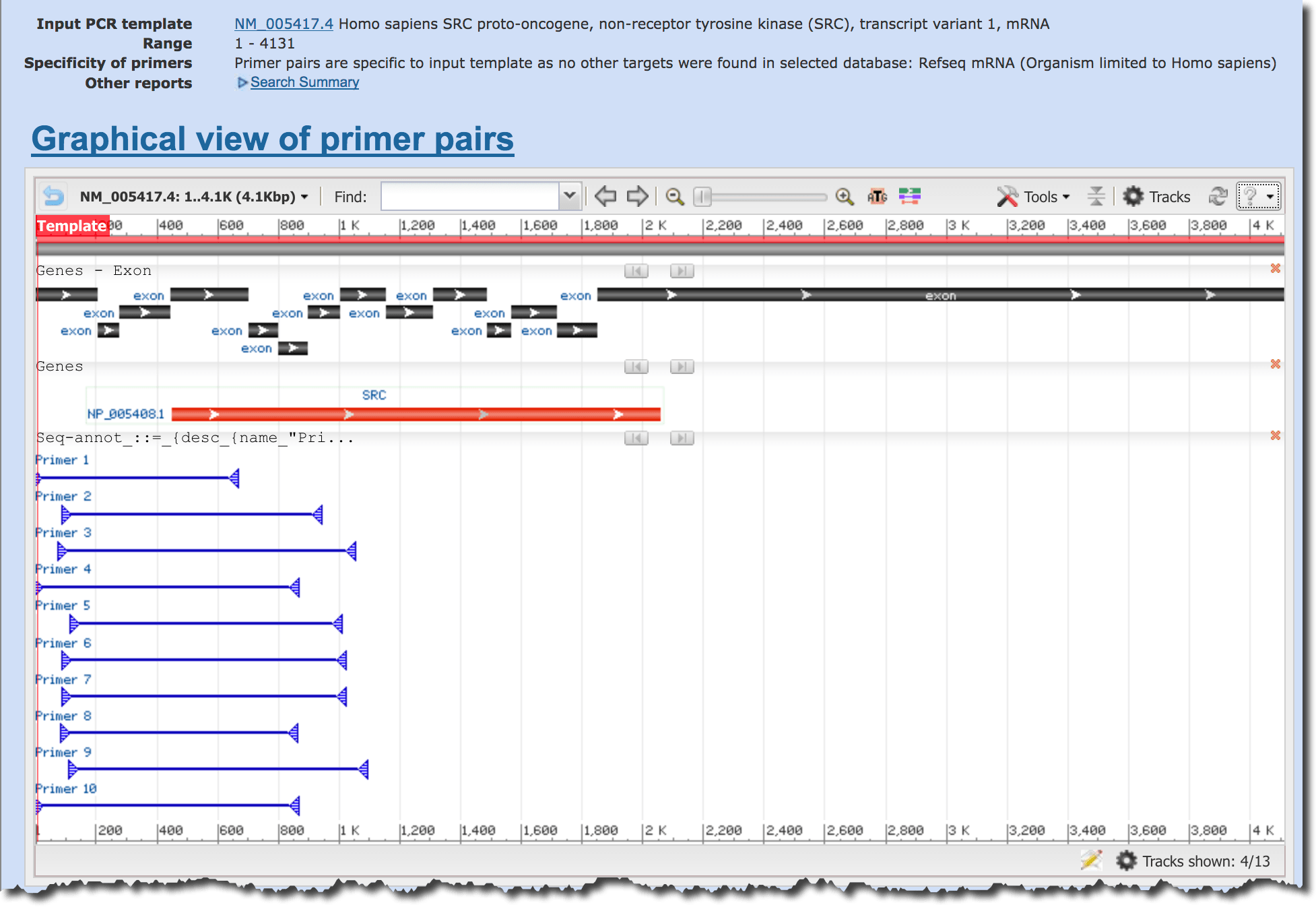Close the Genes track with red X
This screenshot has height=907, width=1316.
[1275, 364]
